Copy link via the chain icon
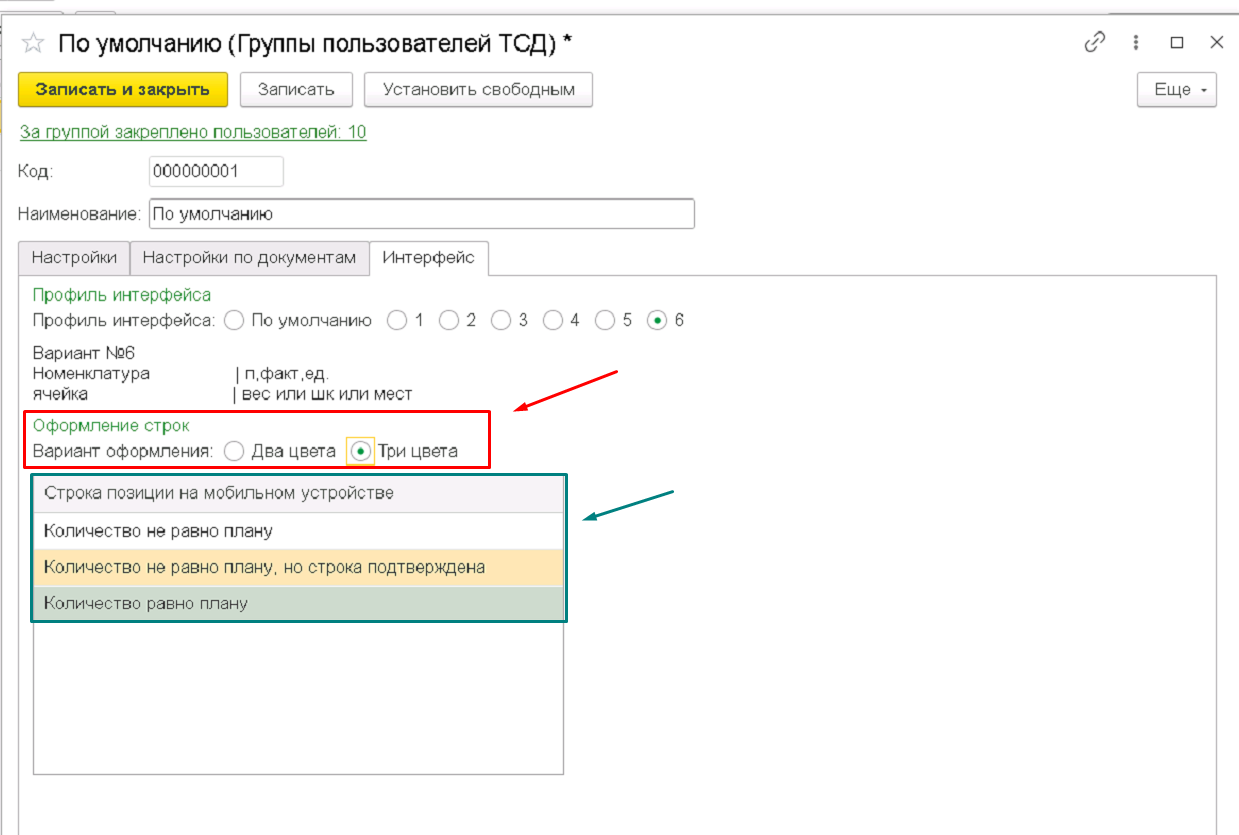 pos(1095,42)
